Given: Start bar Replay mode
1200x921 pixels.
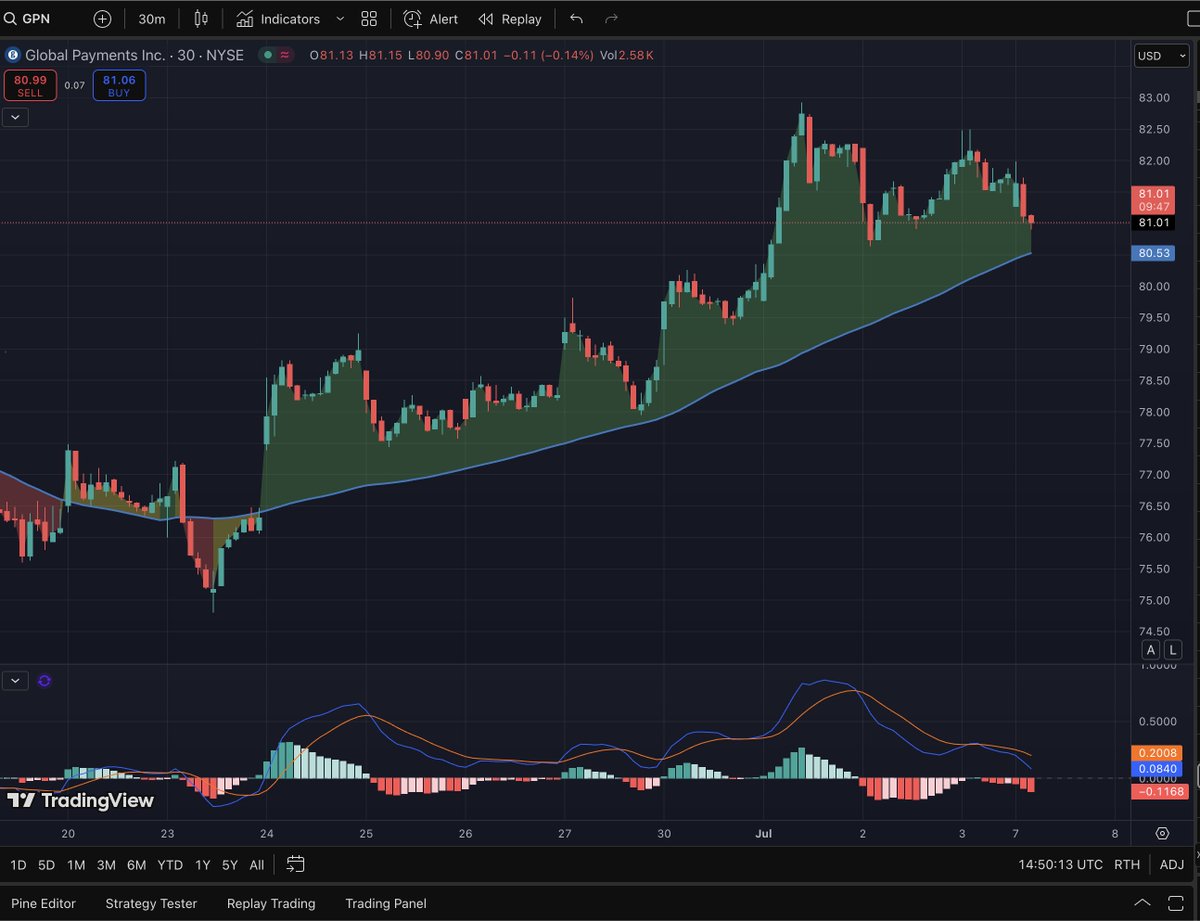Looking at the screenshot, I should coord(510,19).
